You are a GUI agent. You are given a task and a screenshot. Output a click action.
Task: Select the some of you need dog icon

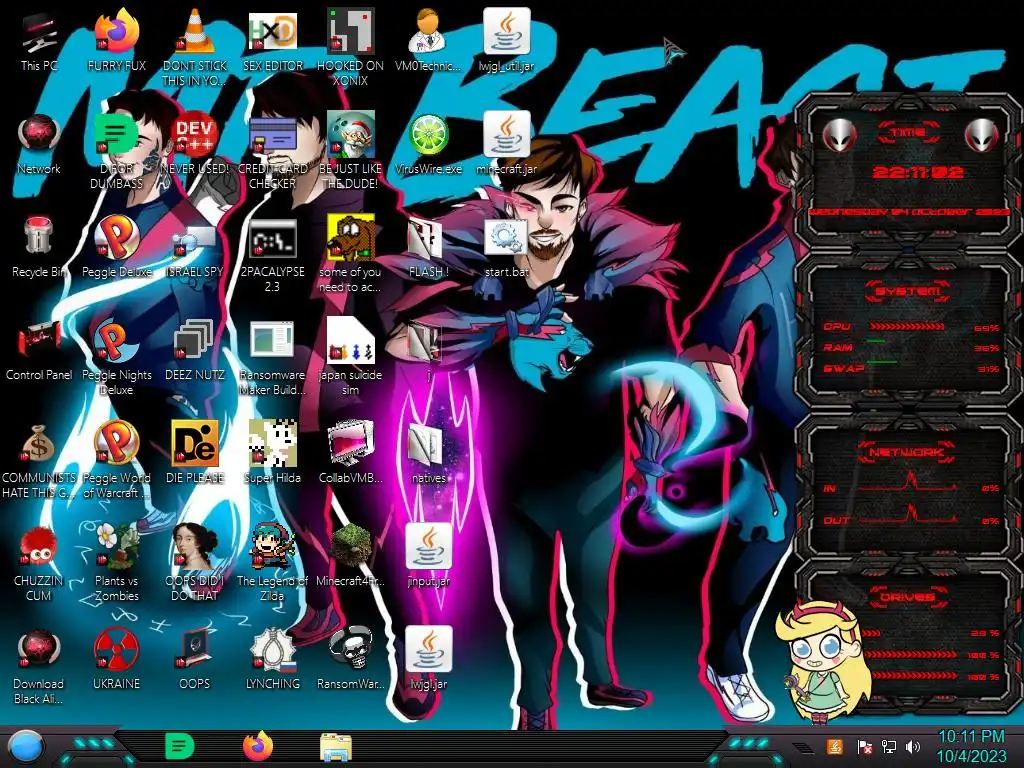pyautogui.click(x=351, y=239)
